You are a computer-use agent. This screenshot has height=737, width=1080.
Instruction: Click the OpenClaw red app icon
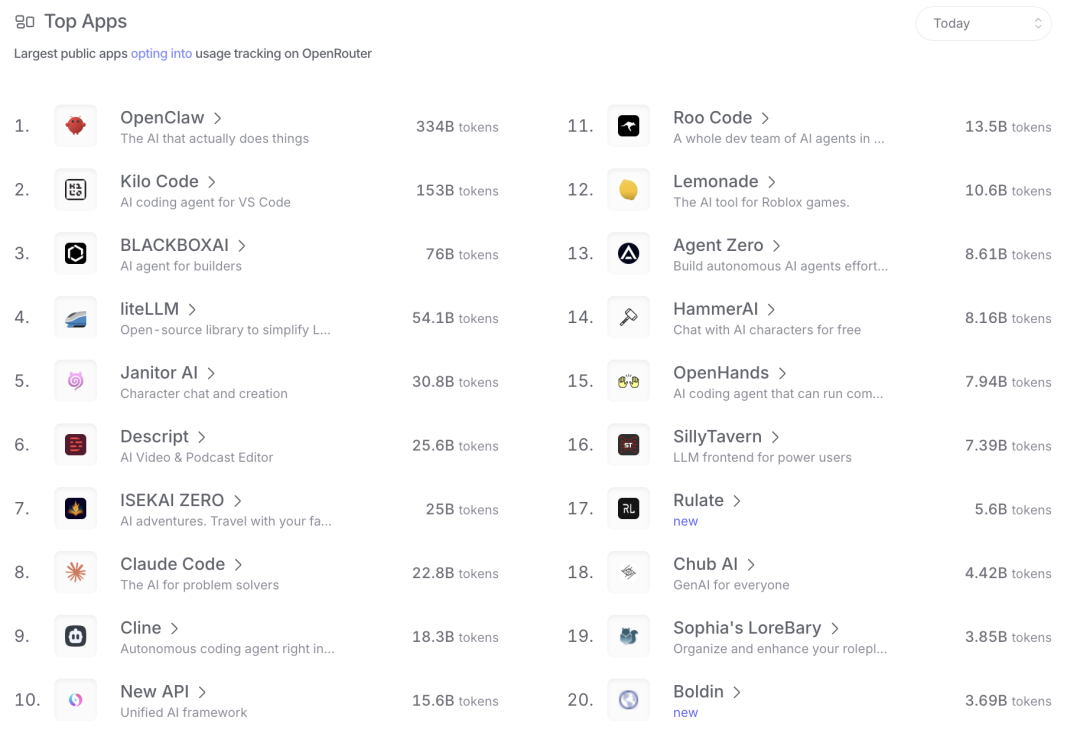pyautogui.click(x=76, y=126)
